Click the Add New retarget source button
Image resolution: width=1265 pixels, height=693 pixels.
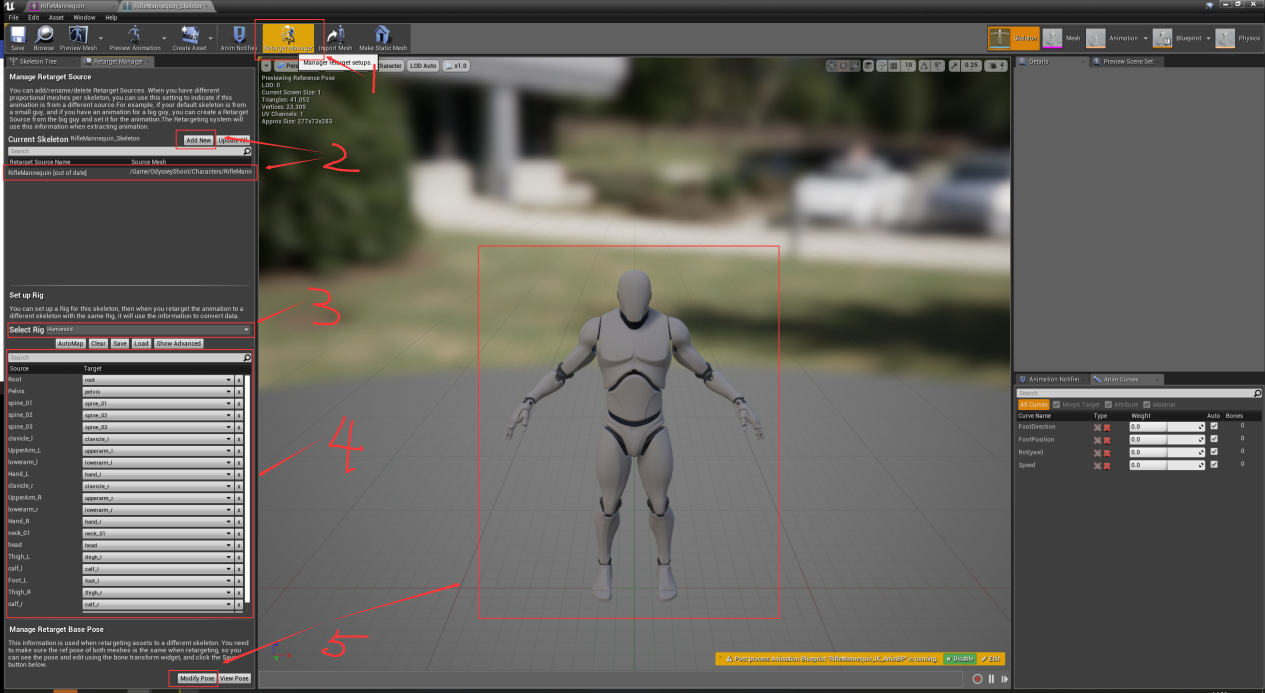coord(198,140)
